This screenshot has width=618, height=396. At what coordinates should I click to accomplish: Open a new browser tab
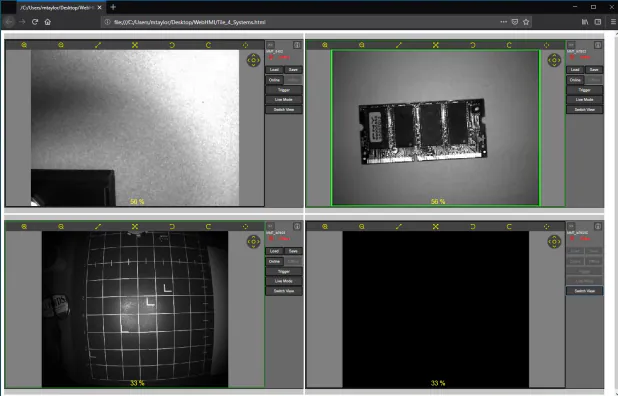pos(113,7)
